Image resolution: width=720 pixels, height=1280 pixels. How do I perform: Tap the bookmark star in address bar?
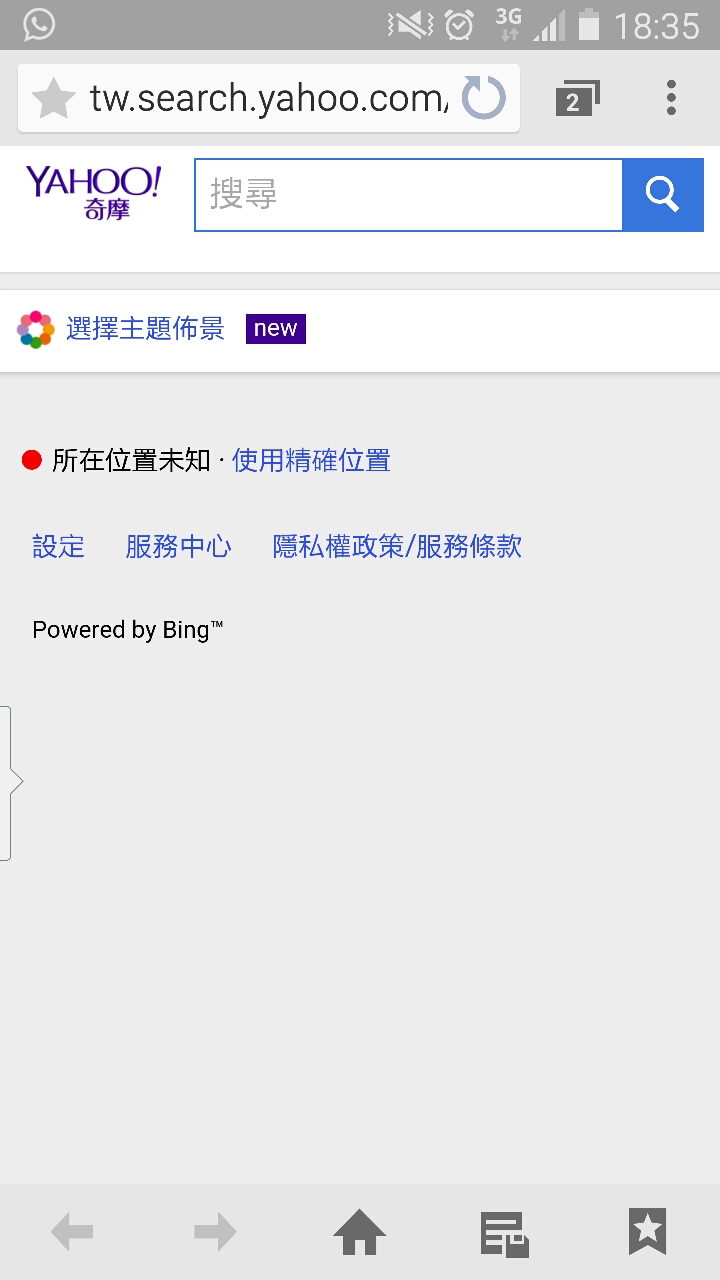[54, 99]
